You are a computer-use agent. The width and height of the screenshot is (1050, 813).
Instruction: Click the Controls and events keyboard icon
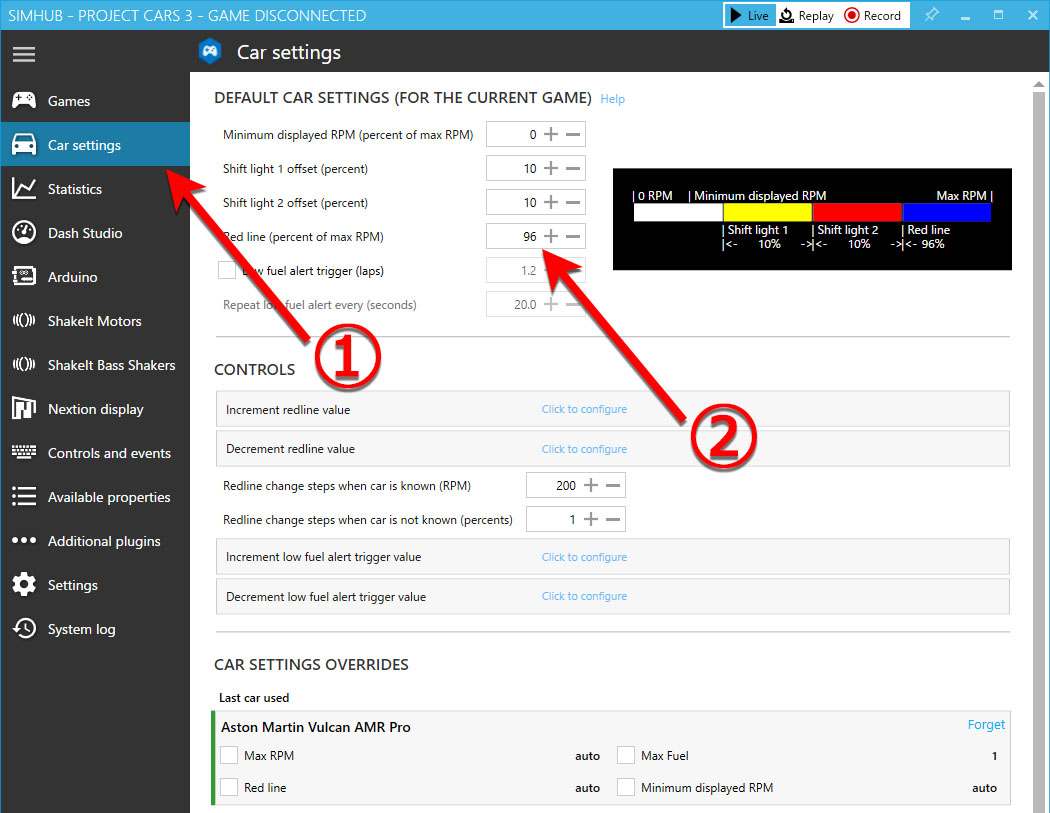pos(24,453)
